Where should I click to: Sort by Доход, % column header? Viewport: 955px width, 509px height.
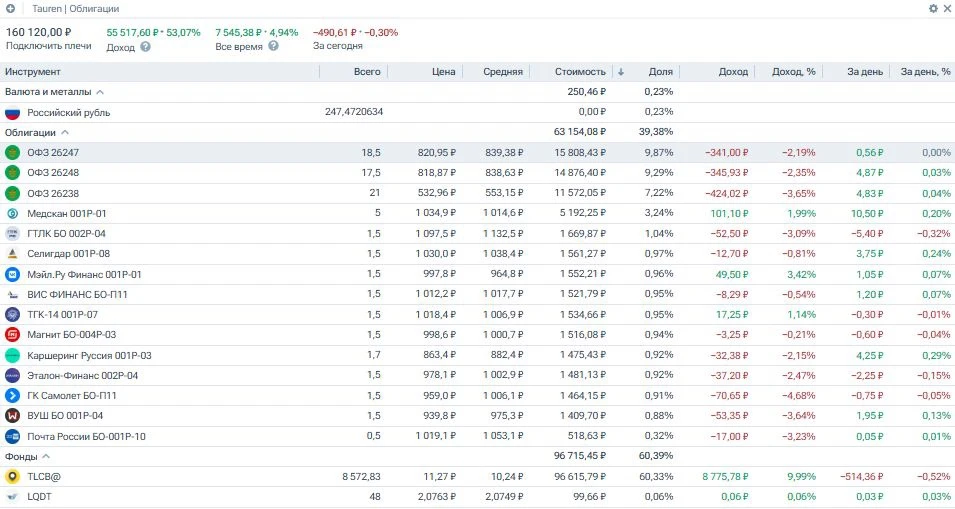coord(794,71)
